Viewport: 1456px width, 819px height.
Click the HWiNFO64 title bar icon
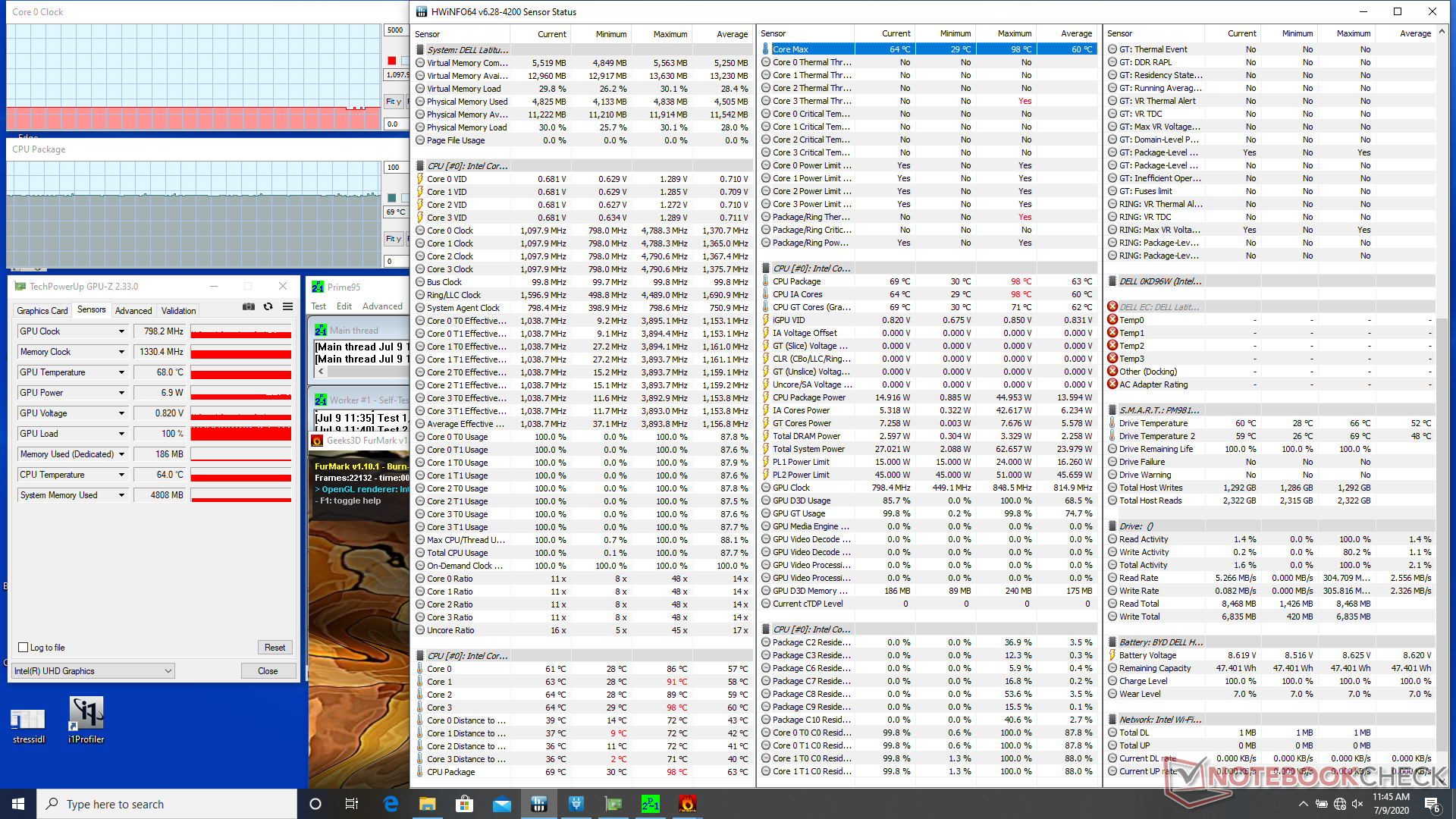click(422, 11)
